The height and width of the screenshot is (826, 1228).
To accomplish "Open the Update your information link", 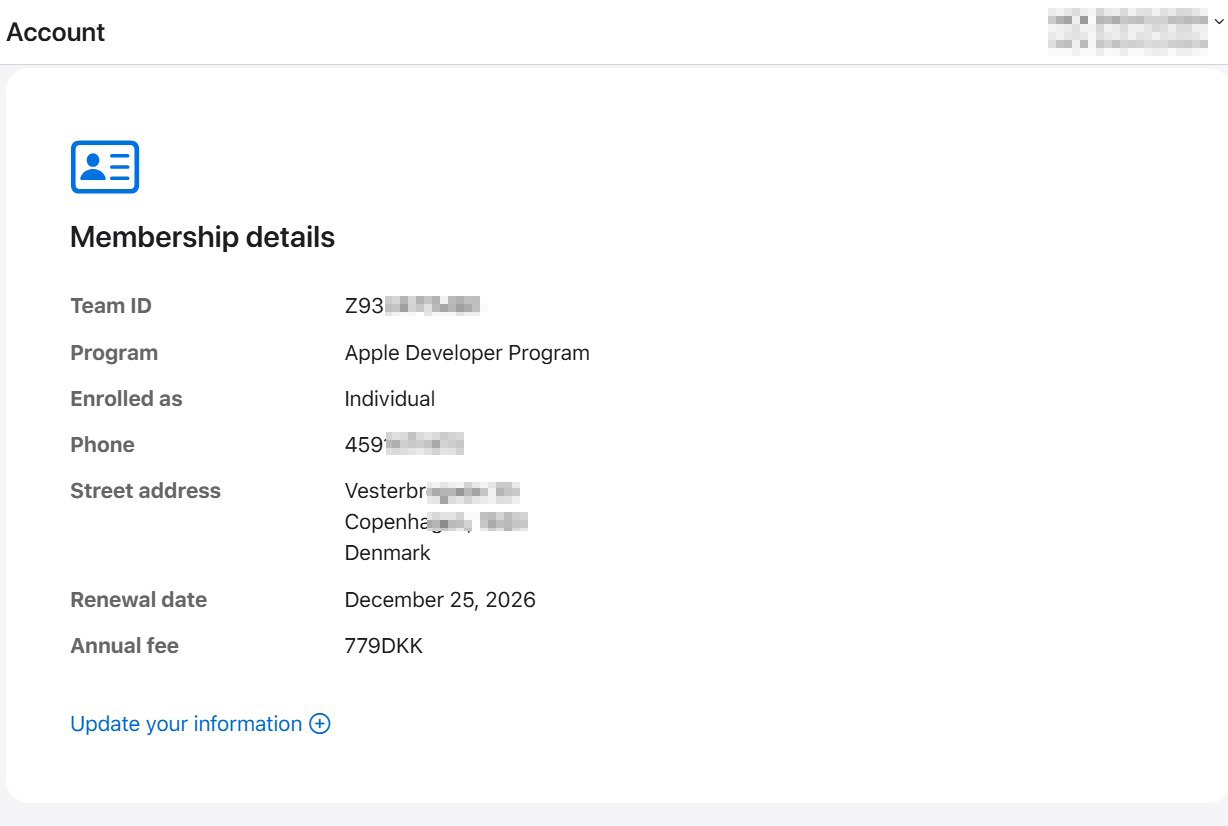I will [186, 724].
